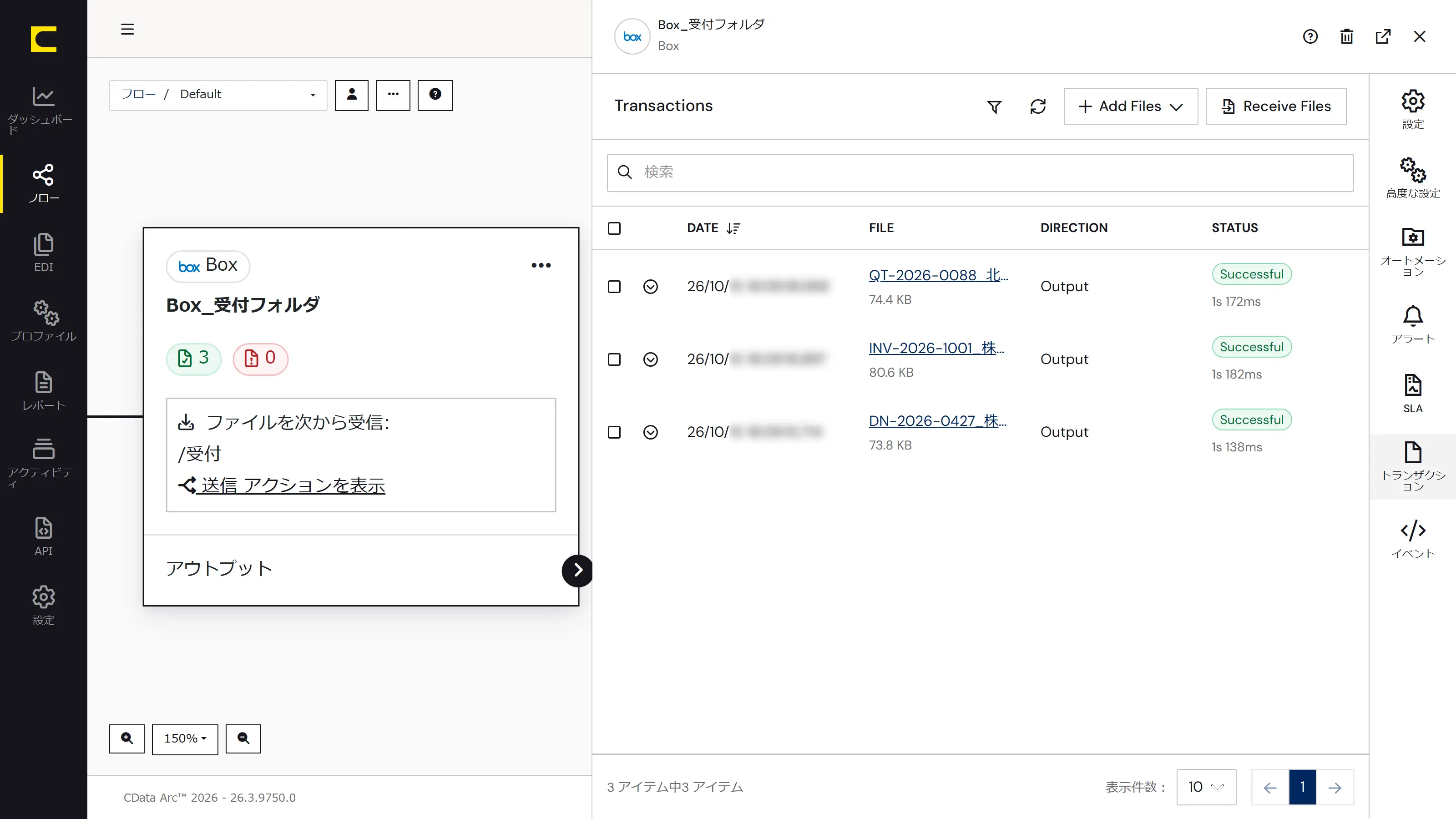Open connector in new window icon
Image resolution: width=1456 pixels, height=819 pixels.
pyautogui.click(x=1383, y=37)
